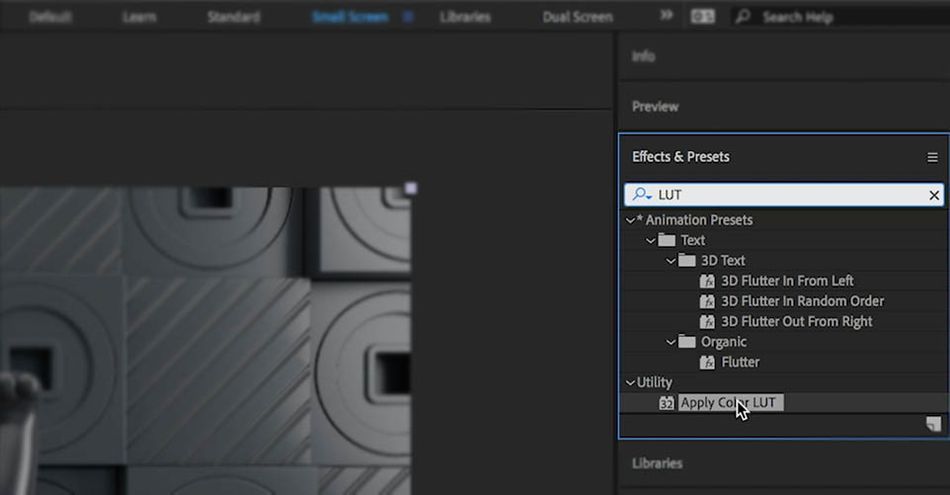
Task: Click the Organic folder icon
Action: pyautogui.click(x=686, y=342)
